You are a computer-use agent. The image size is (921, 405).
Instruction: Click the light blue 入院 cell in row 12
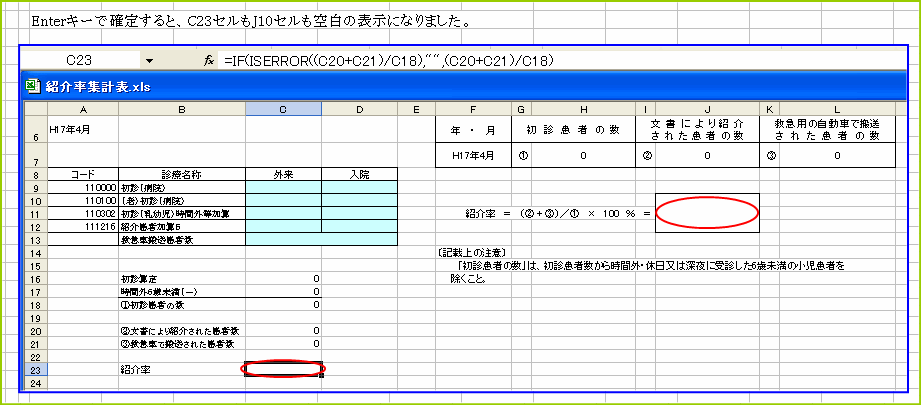pos(359,227)
